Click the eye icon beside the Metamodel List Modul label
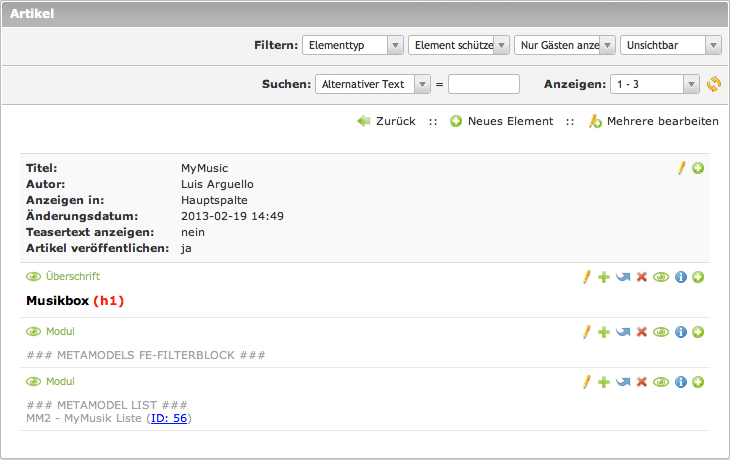 pyautogui.click(x=34, y=382)
